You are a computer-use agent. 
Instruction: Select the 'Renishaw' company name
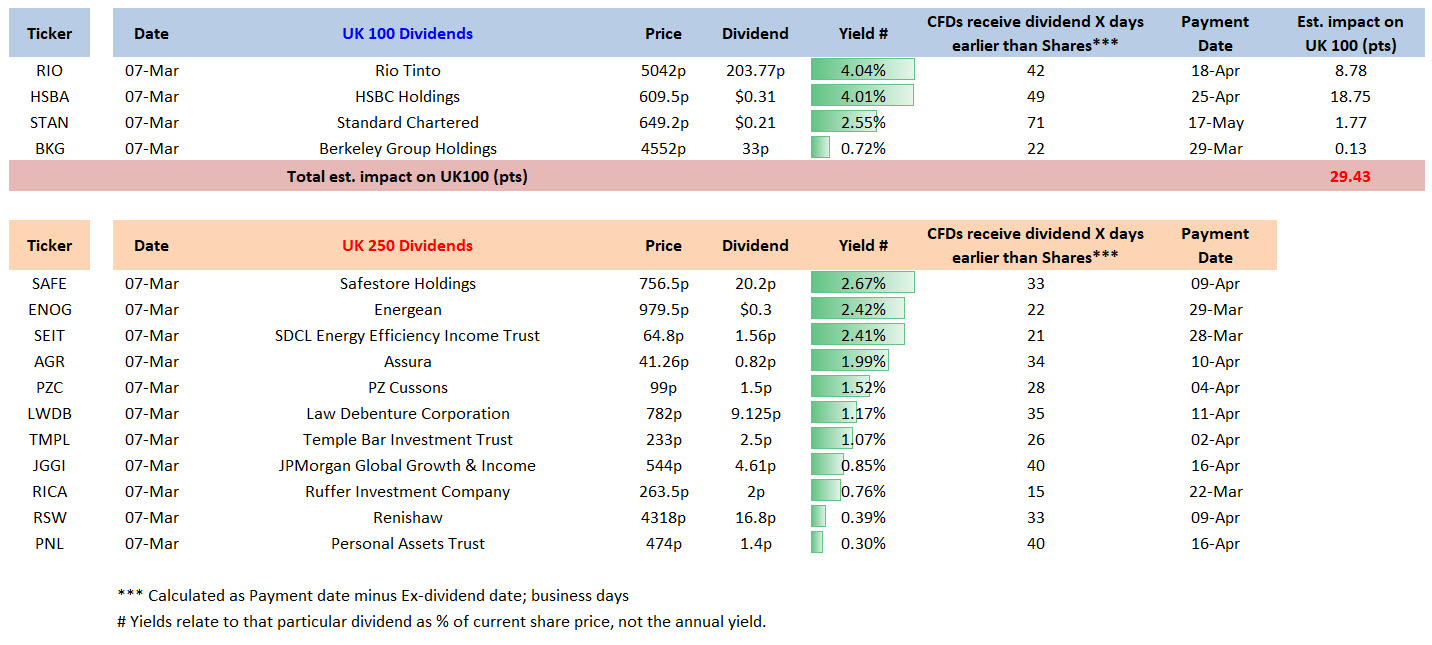407,517
